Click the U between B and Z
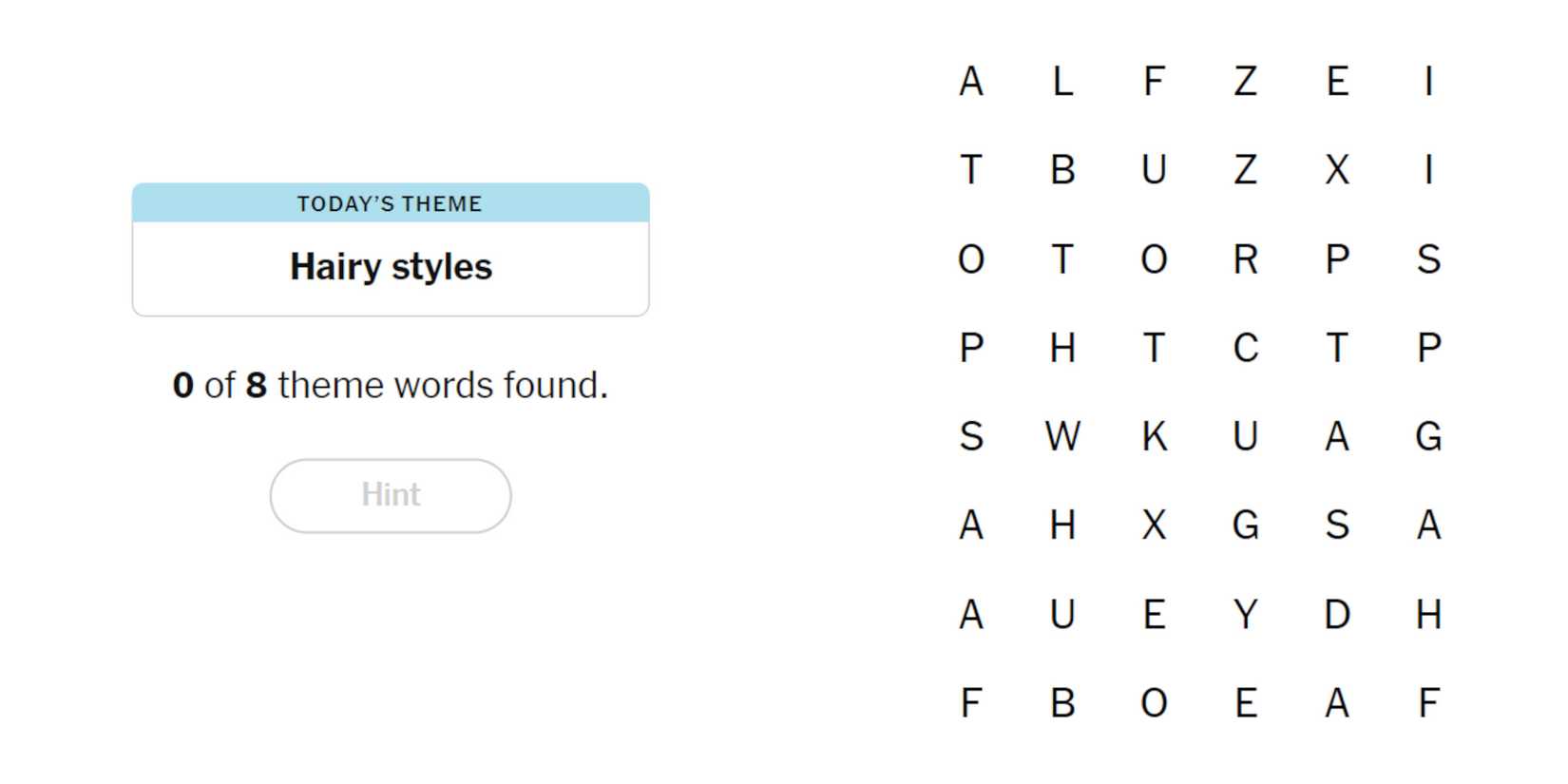Image resolution: width=1568 pixels, height=784 pixels. pos(1154,170)
